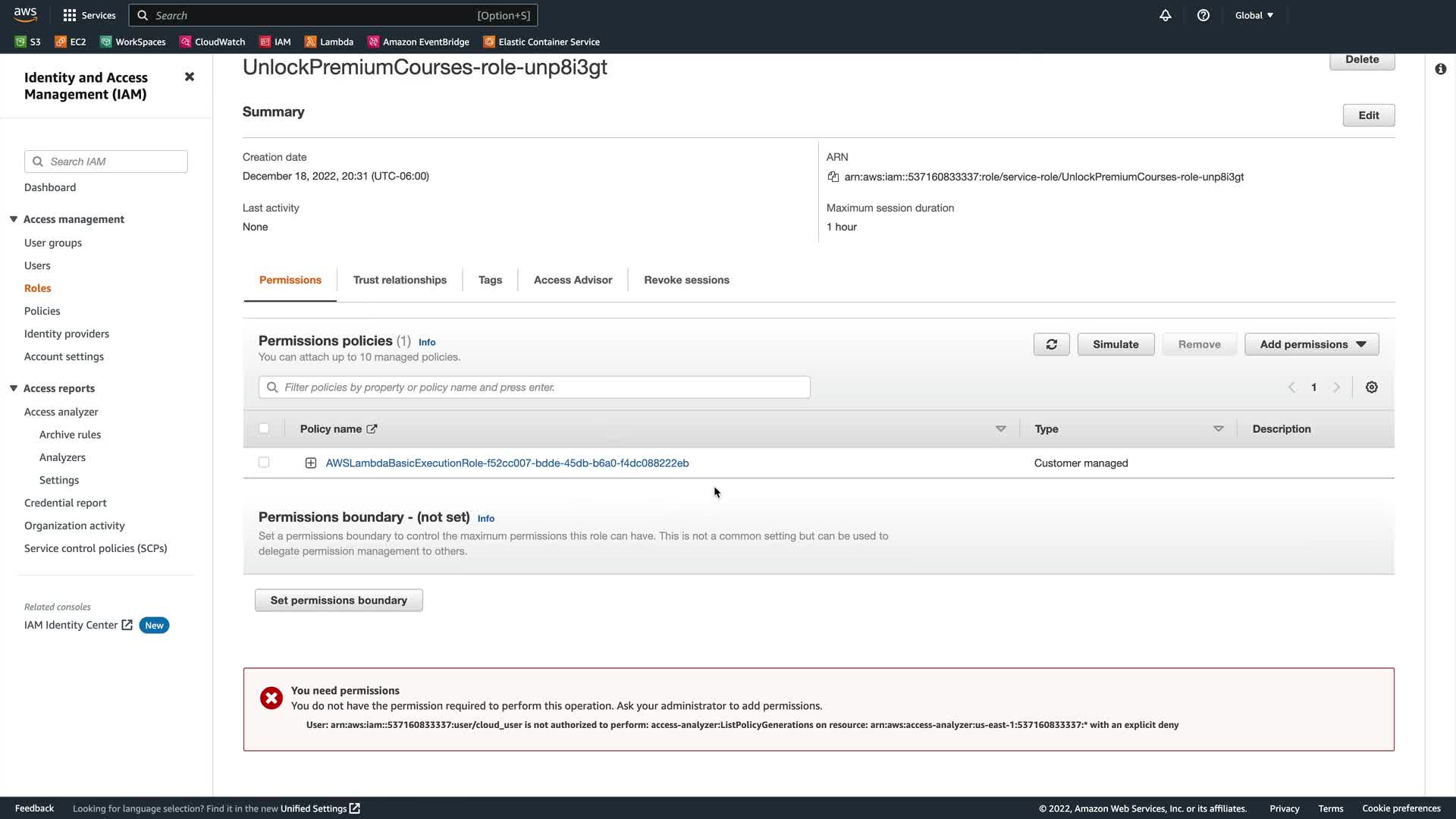Click the Simulate button
This screenshot has width=1456, height=819.
(x=1115, y=344)
